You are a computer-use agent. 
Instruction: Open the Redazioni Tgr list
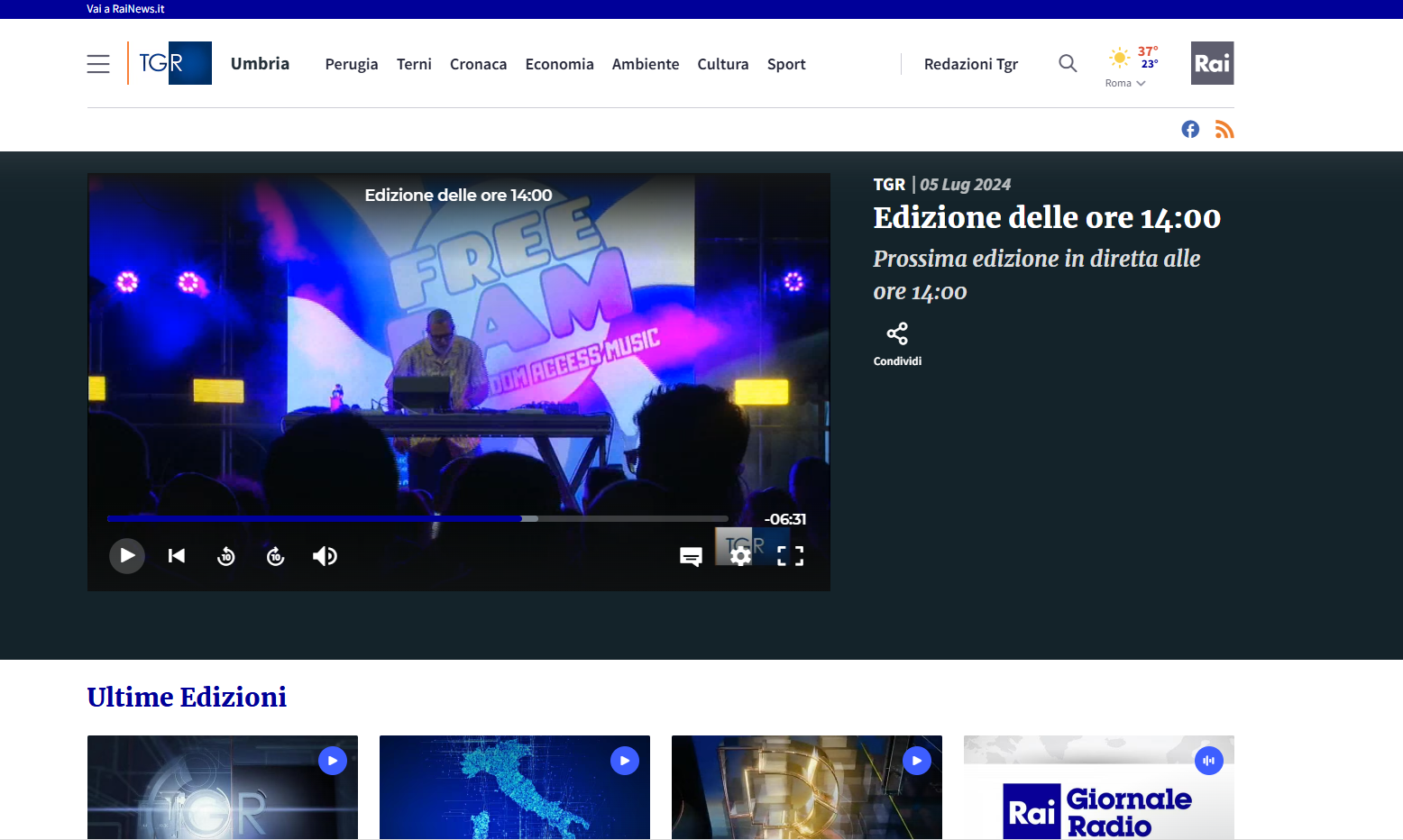click(x=970, y=64)
